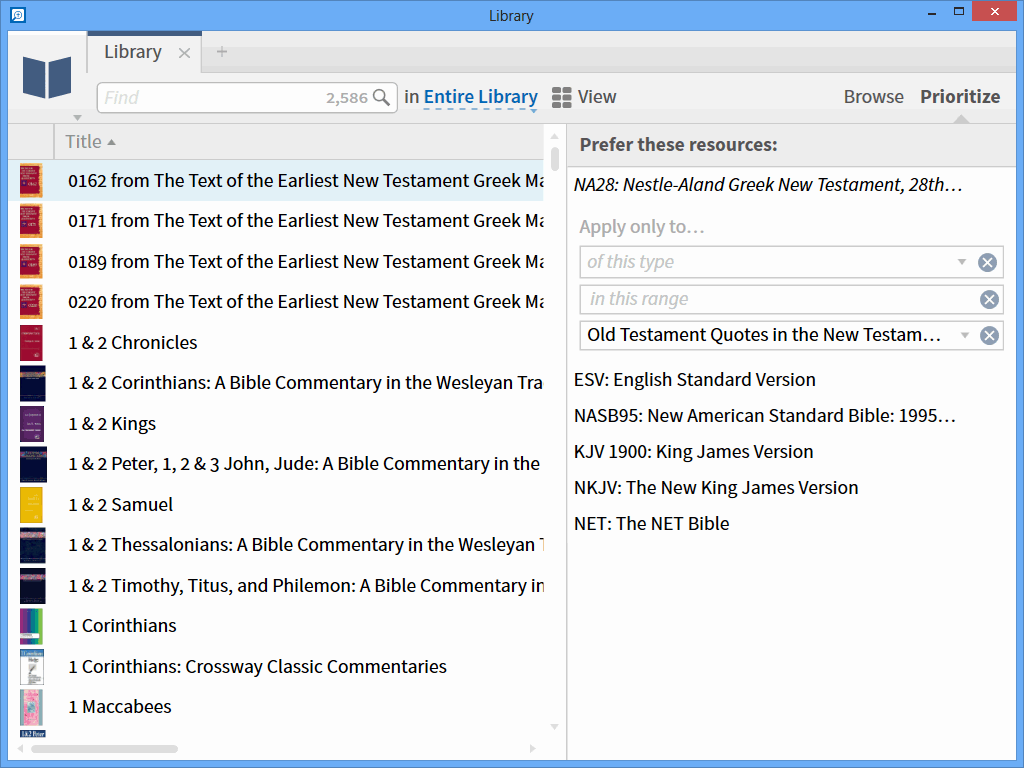Click the 1 Maccabees pink cover icon
Image resolution: width=1024 pixels, height=768 pixels.
(x=31, y=707)
